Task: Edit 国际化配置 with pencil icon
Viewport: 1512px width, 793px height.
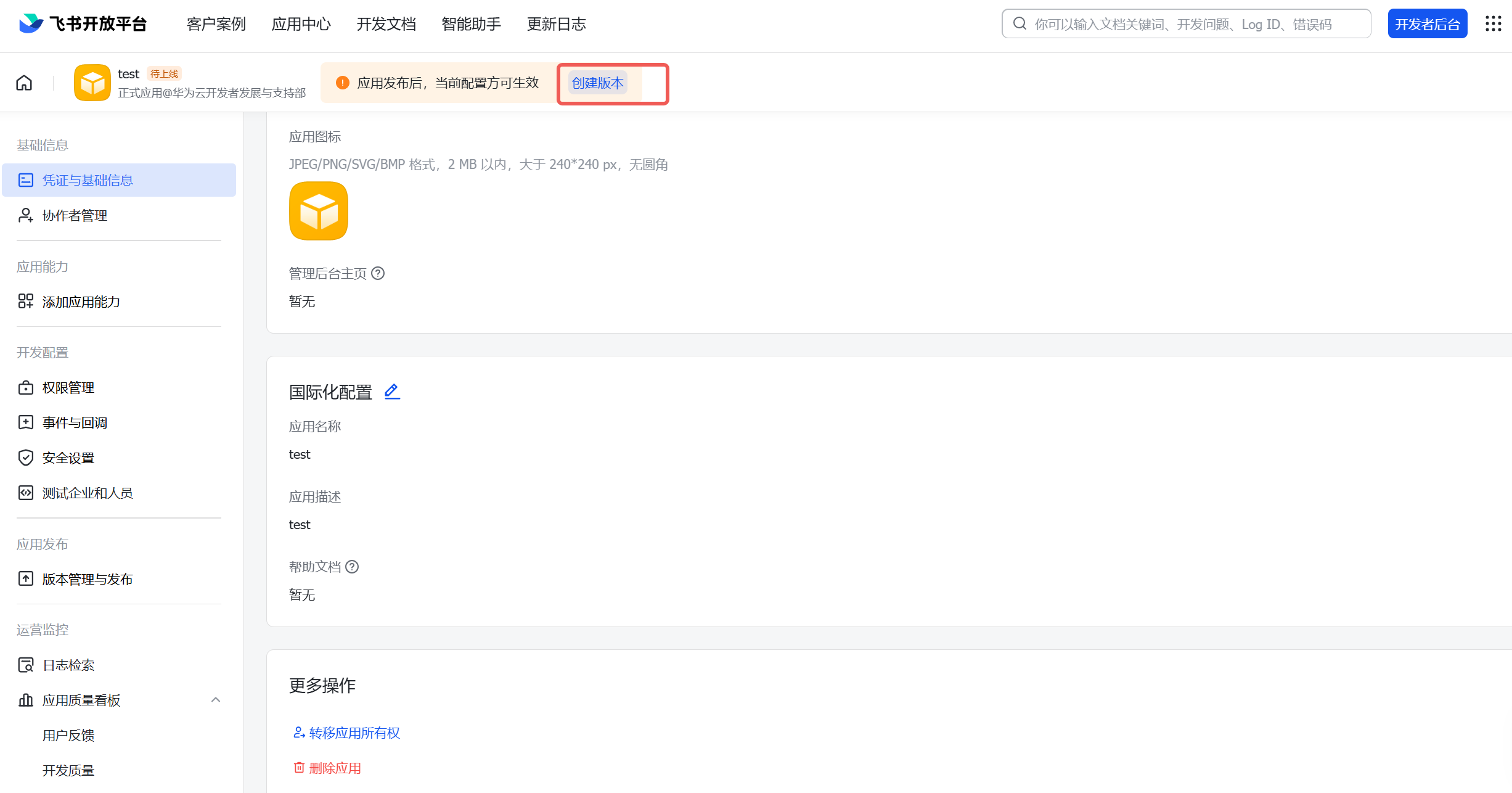Action: 392,392
